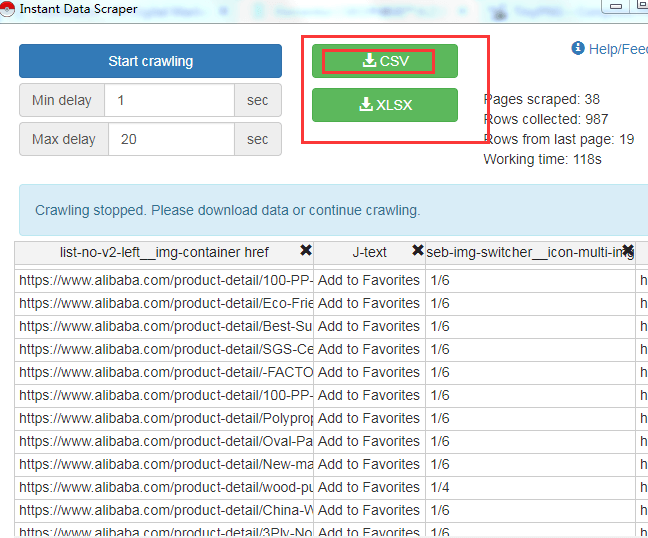This screenshot has width=648, height=538.
Task: Select the Best-Su product URL cell
Action: (x=164, y=327)
